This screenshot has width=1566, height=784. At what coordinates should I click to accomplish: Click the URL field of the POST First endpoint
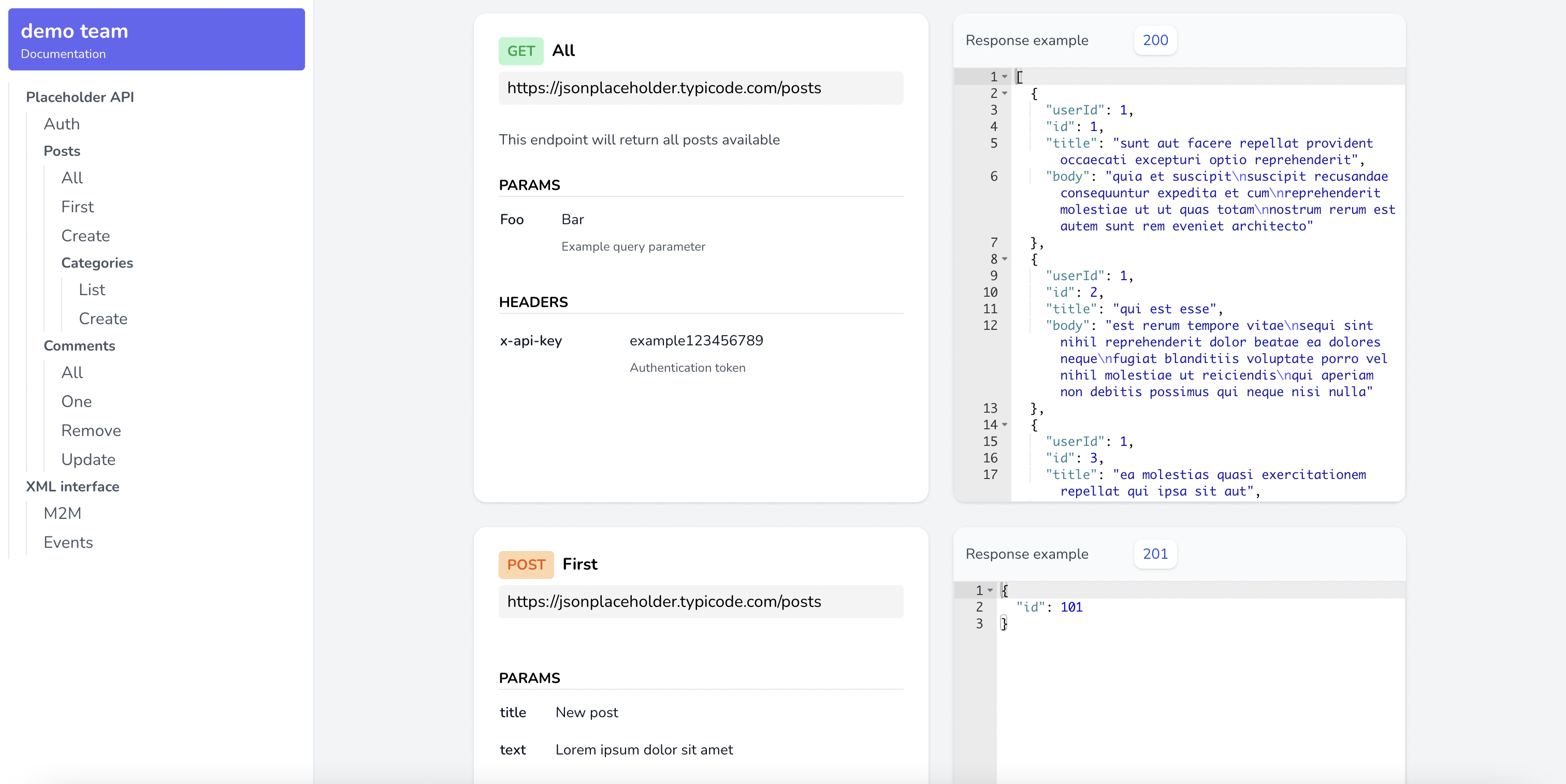[x=701, y=602]
